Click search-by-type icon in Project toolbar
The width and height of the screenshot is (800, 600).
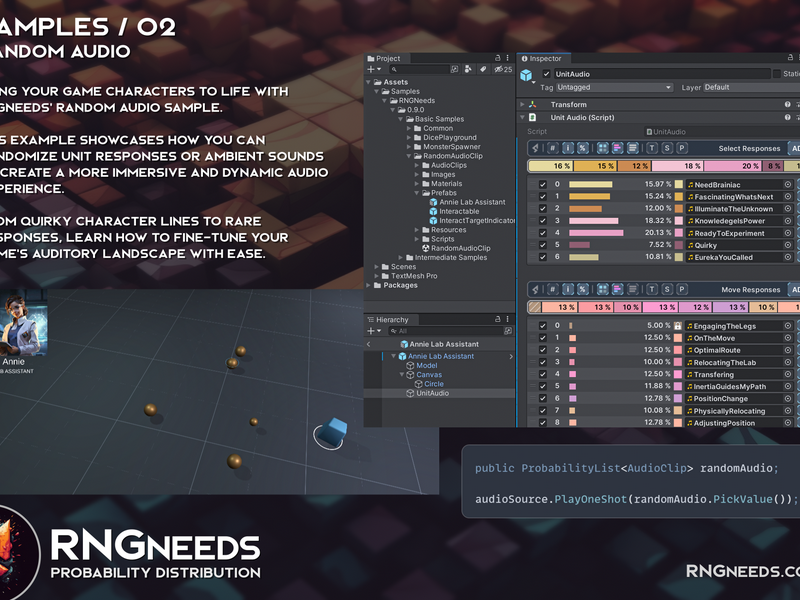pyautogui.click(x=468, y=69)
